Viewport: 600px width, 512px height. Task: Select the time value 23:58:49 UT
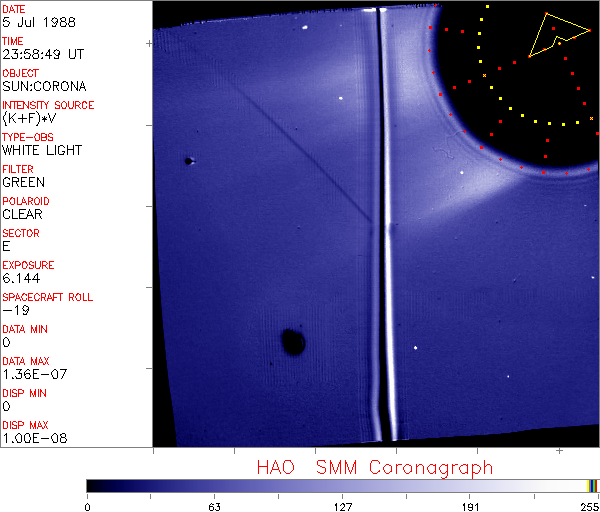pyautogui.click(x=43, y=54)
